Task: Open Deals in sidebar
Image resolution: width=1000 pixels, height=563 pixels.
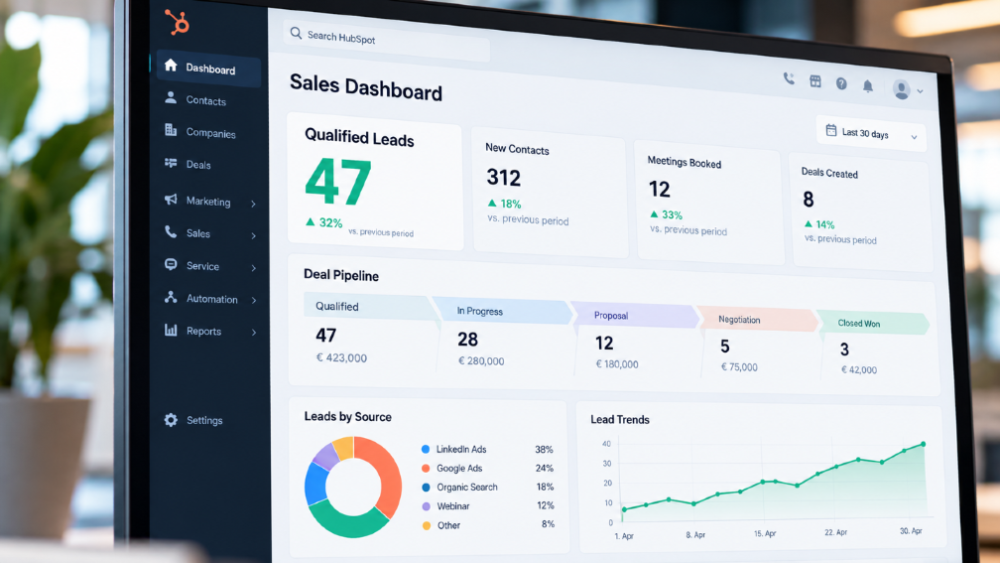Action: coord(198,165)
